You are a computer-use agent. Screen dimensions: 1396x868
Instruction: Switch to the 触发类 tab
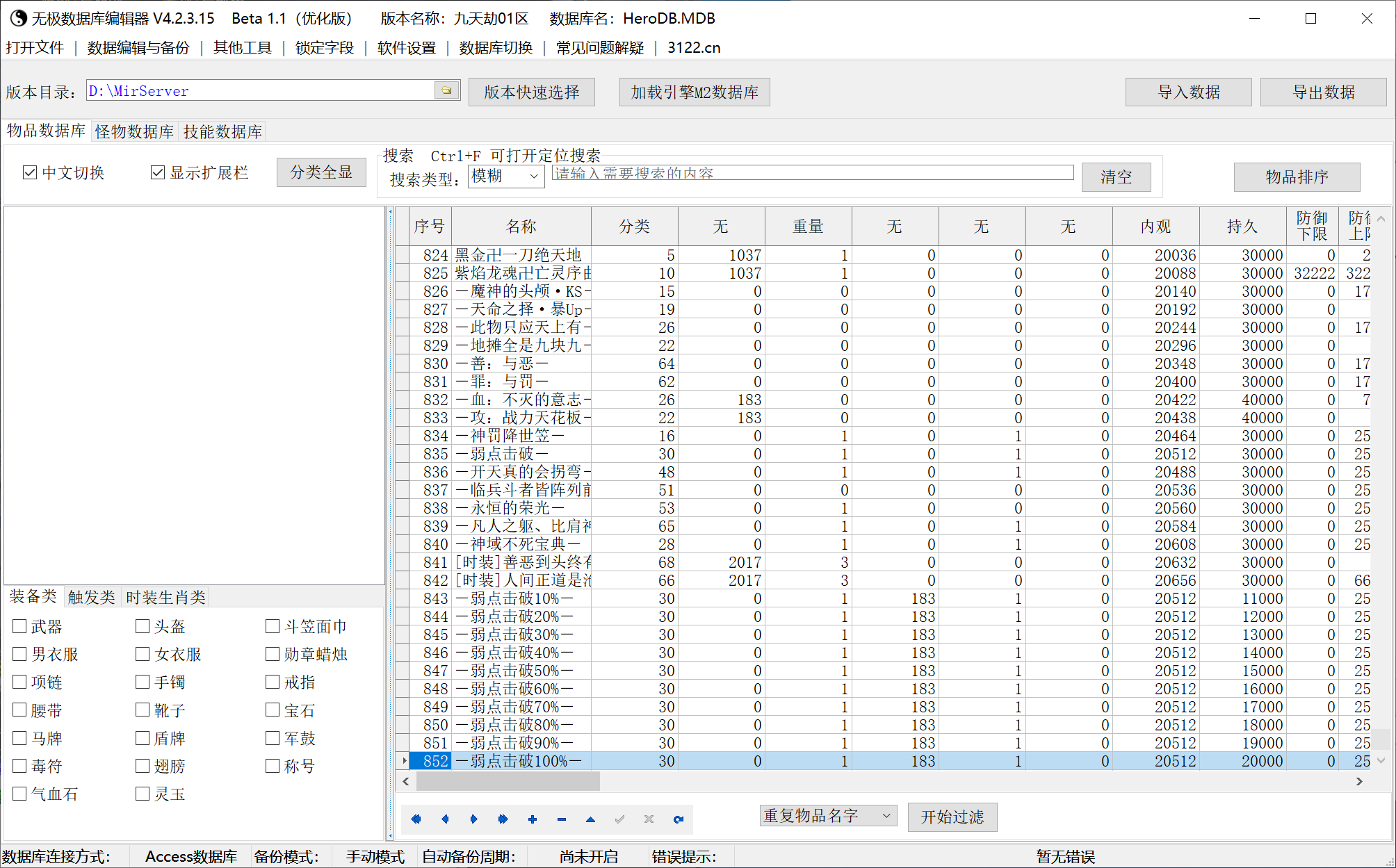click(91, 597)
